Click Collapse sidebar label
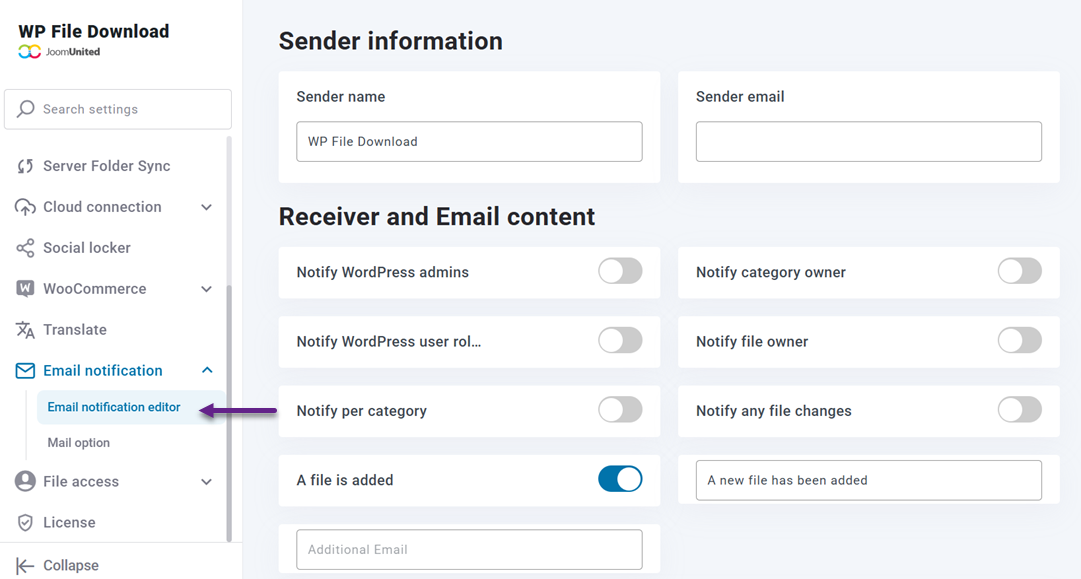This screenshot has width=1081, height=579. pyautogui.click(x=70, y=565)
